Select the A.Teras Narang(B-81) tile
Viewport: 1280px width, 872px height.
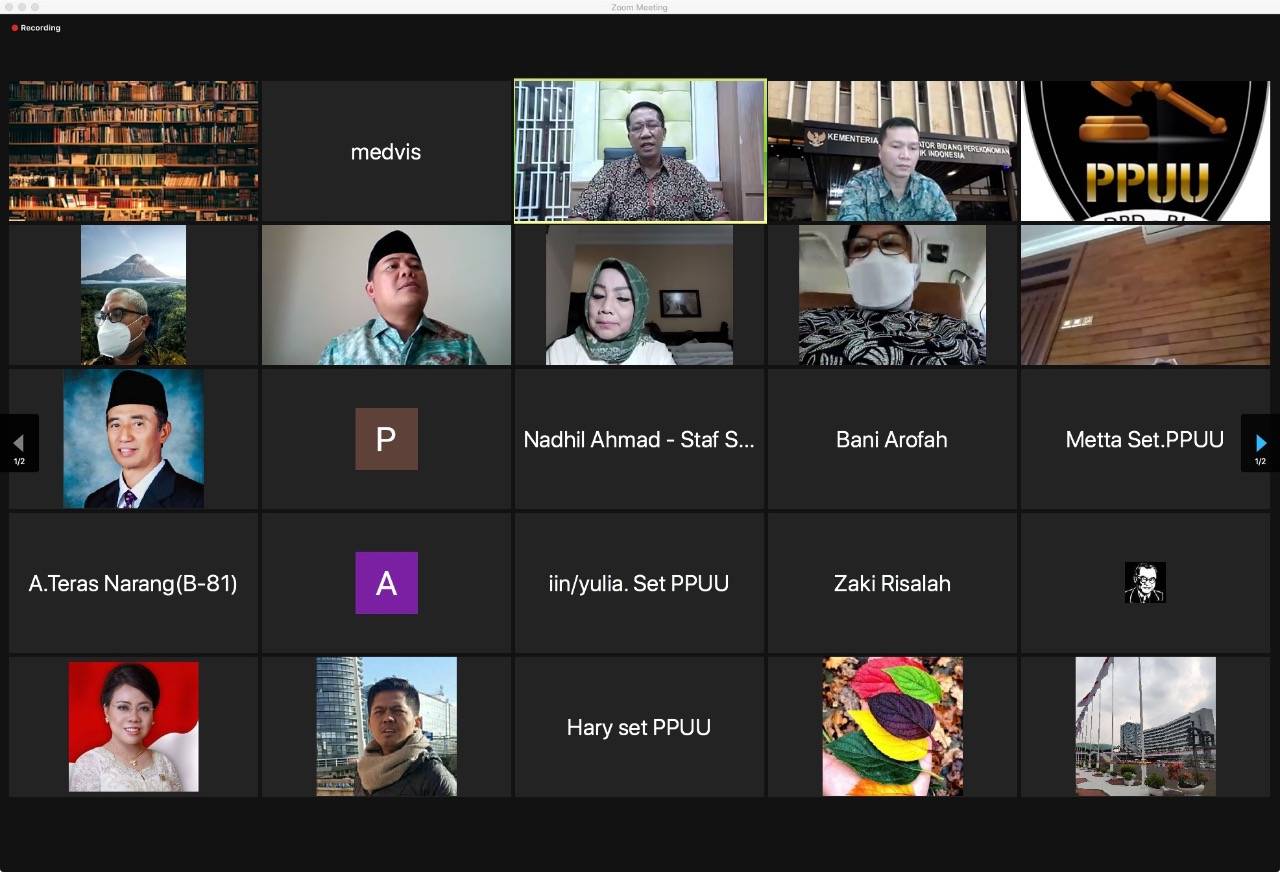tap(133, 583)
